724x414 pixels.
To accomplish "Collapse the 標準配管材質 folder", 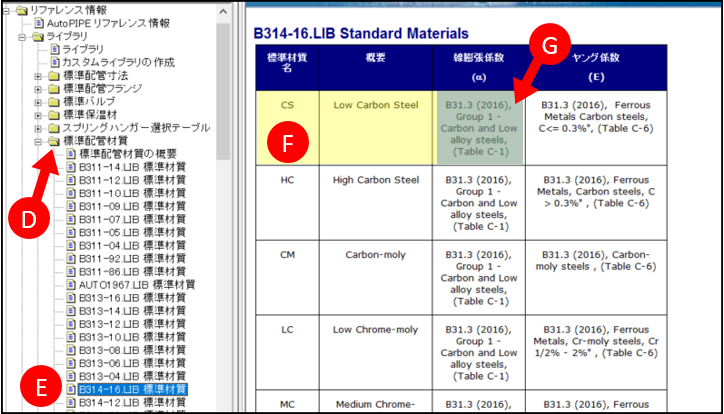I will [38, 141].
